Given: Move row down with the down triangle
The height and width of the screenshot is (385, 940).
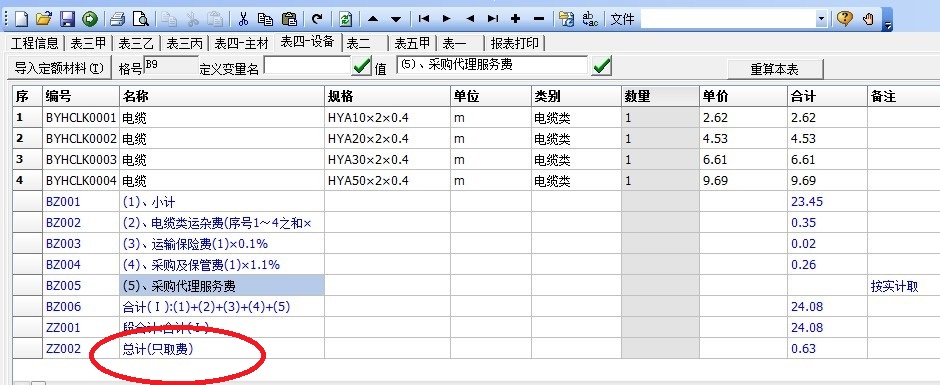Looking at the screenshot, I should pos(396,19).
